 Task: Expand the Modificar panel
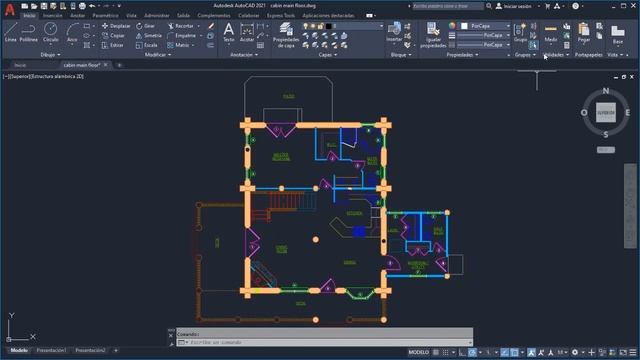click(158, 55)
